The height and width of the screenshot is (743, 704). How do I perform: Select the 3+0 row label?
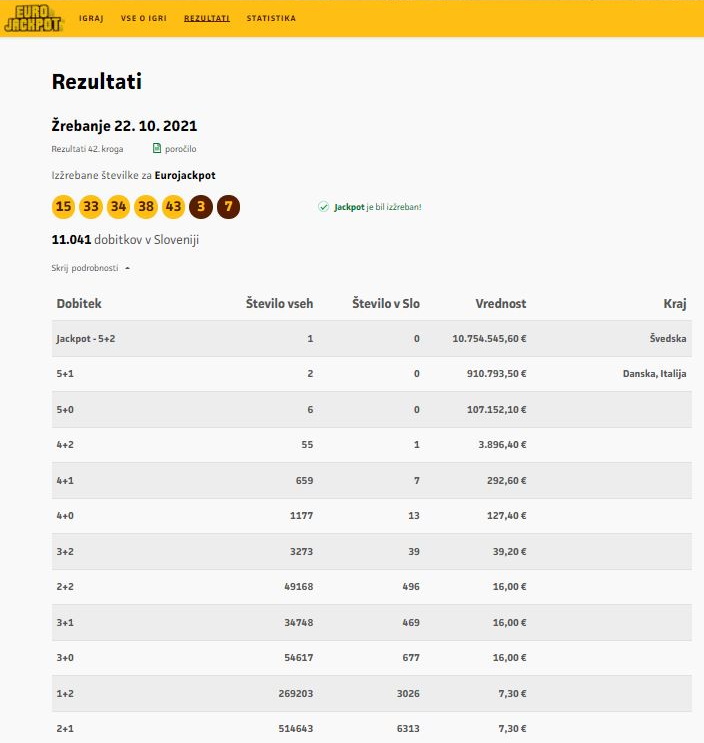pyautogui.click(x=65, y=658)
